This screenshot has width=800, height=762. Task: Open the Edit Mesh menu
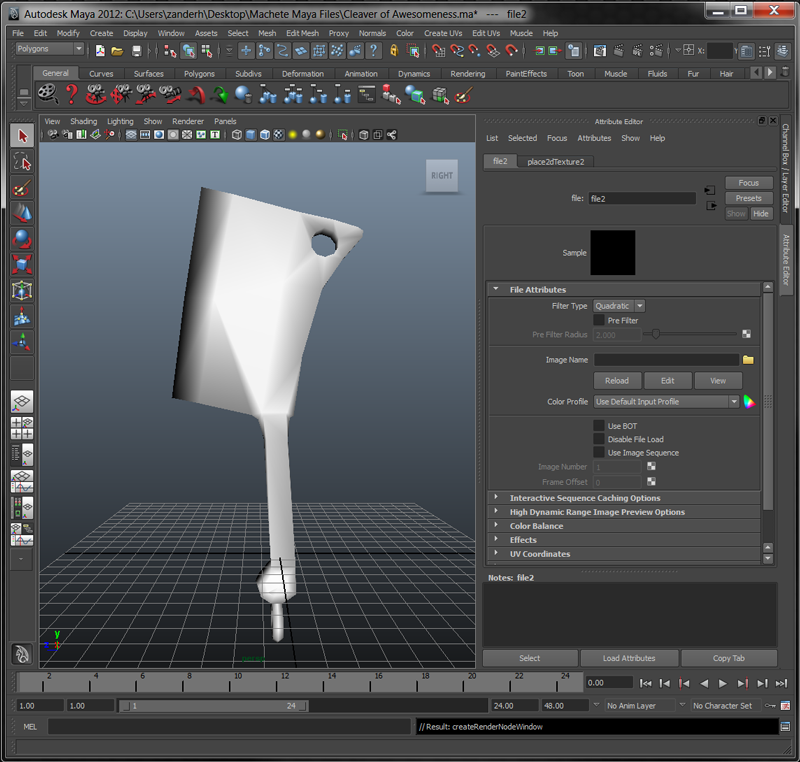click(302, 33)
